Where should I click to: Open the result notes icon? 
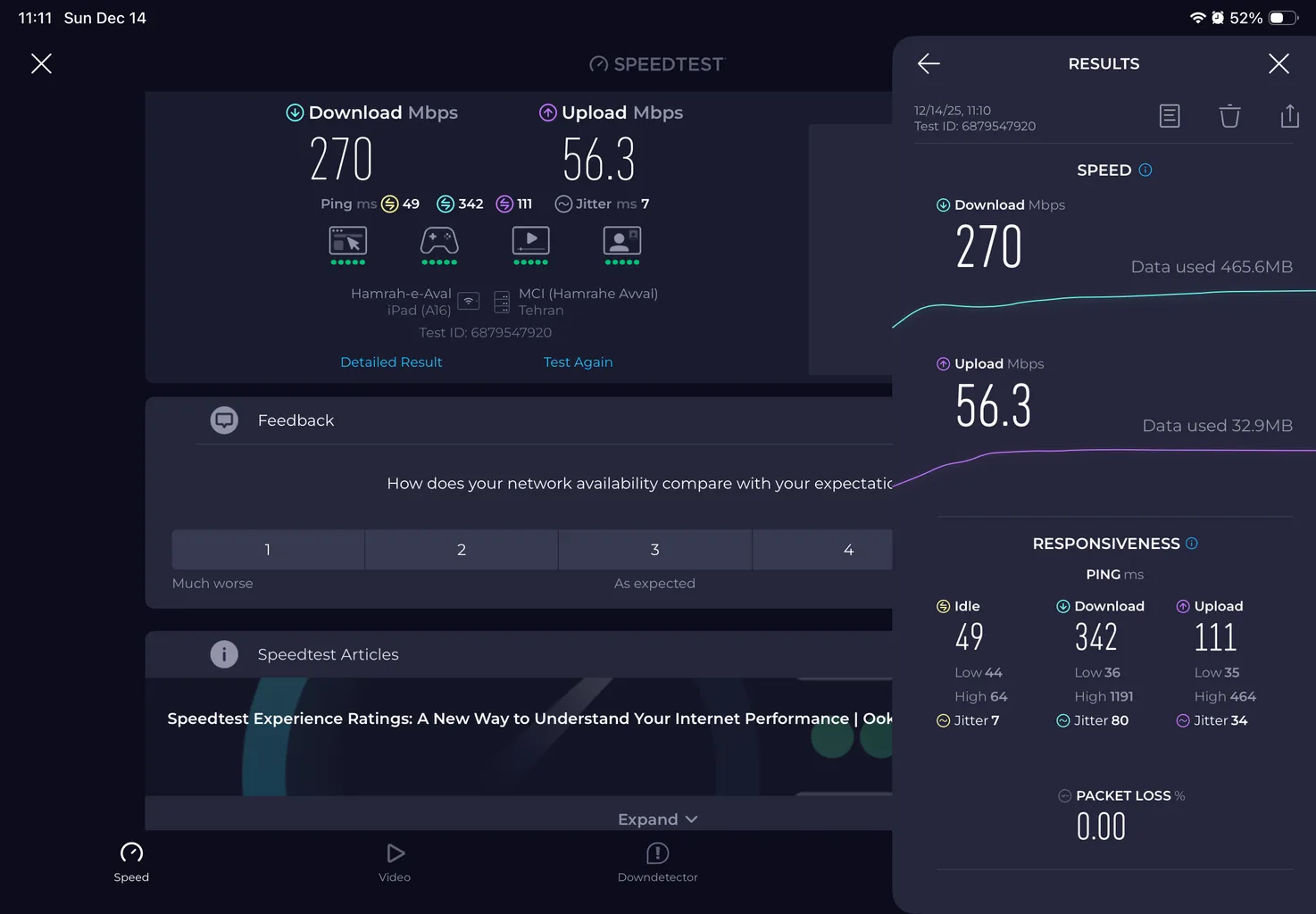1169,116
